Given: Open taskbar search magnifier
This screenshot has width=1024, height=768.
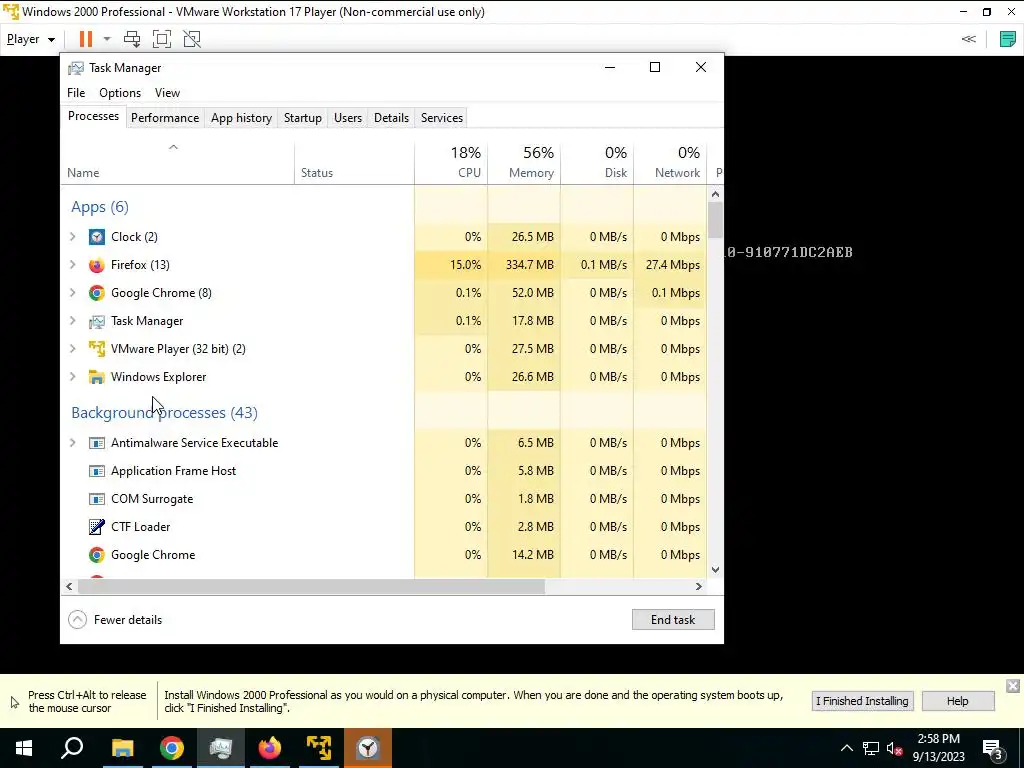Looking at the screenshot, I should click(72, 748).
